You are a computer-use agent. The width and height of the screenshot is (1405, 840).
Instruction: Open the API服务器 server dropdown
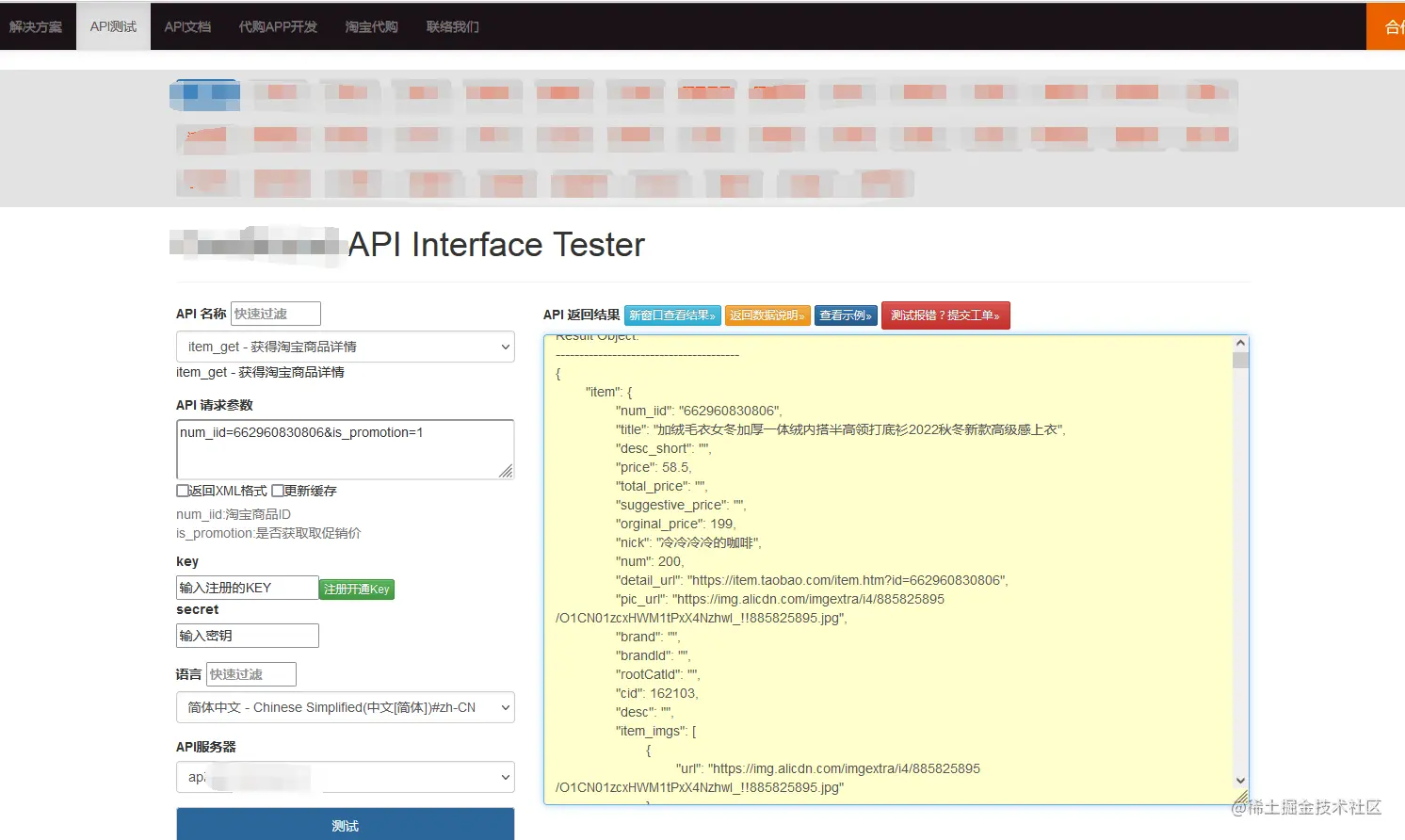(x=345, y=777)
